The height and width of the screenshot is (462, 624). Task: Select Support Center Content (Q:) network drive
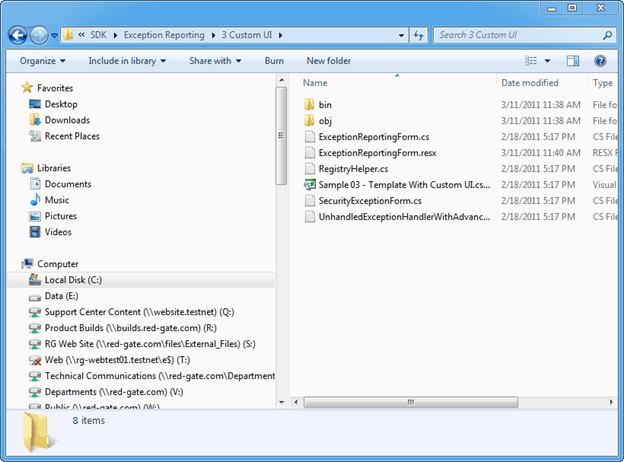[x=139, y=312]
